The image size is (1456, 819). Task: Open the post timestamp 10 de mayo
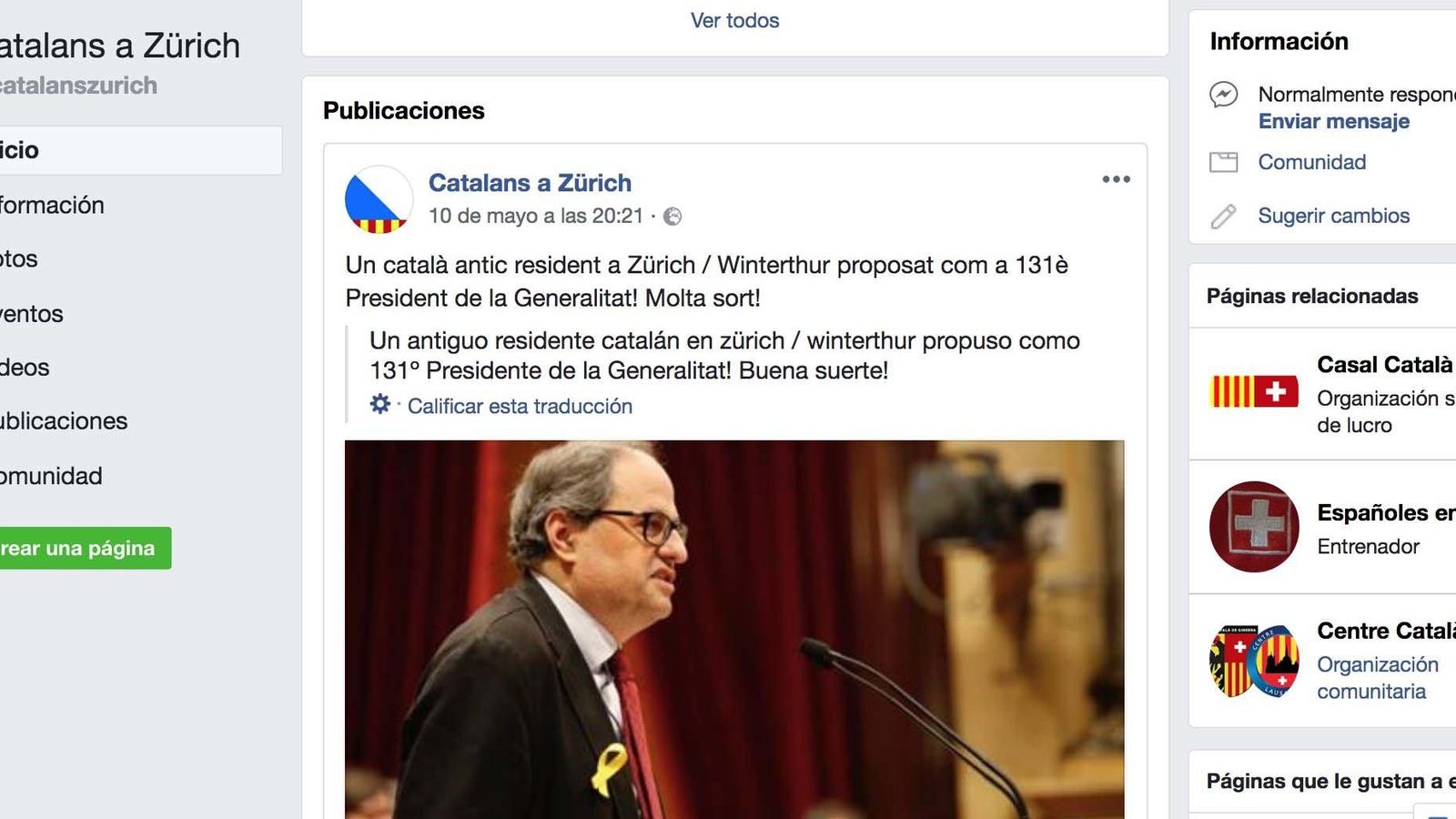(536, 217)
